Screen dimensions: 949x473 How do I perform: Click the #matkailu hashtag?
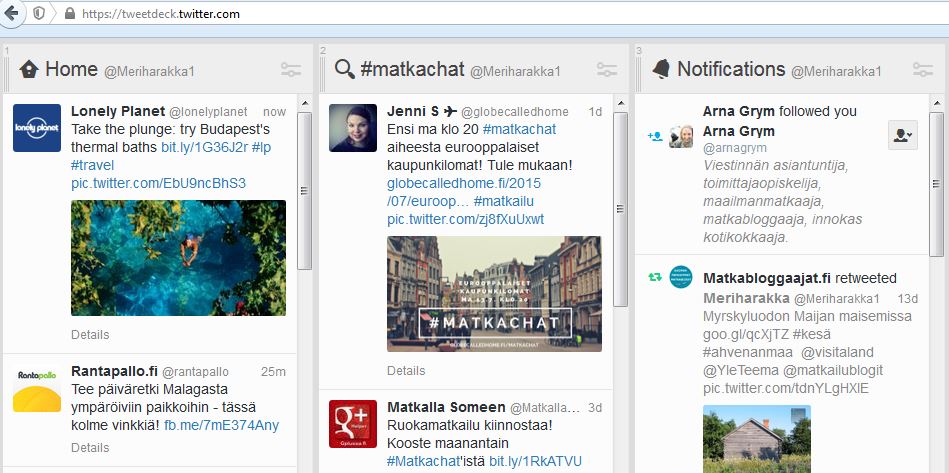(504, 201)
